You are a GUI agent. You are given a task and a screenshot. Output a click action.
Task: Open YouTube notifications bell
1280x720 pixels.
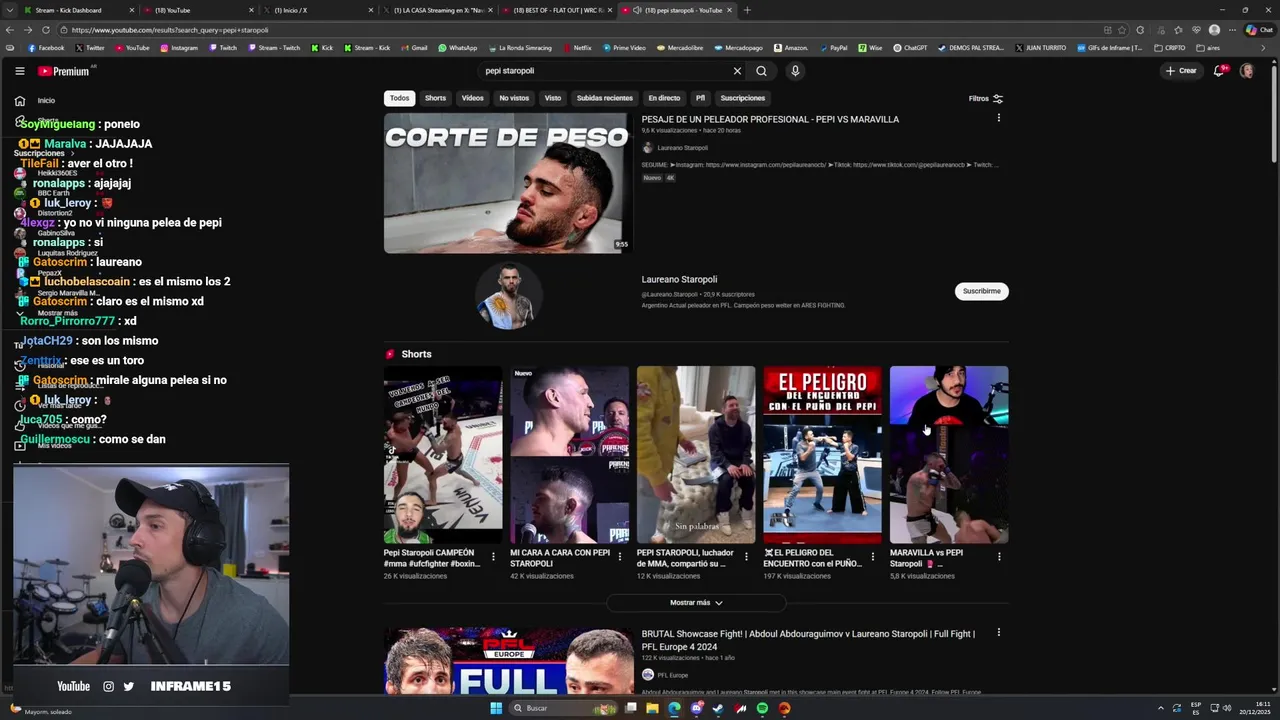1219,71
